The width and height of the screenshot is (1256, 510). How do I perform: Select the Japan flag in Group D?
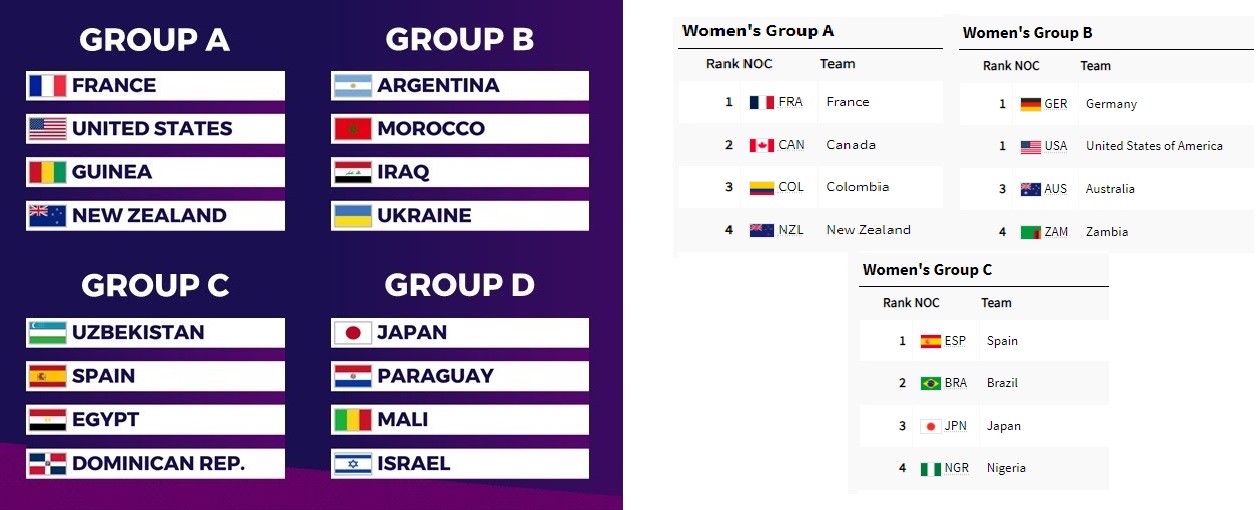tap(353, 333)
